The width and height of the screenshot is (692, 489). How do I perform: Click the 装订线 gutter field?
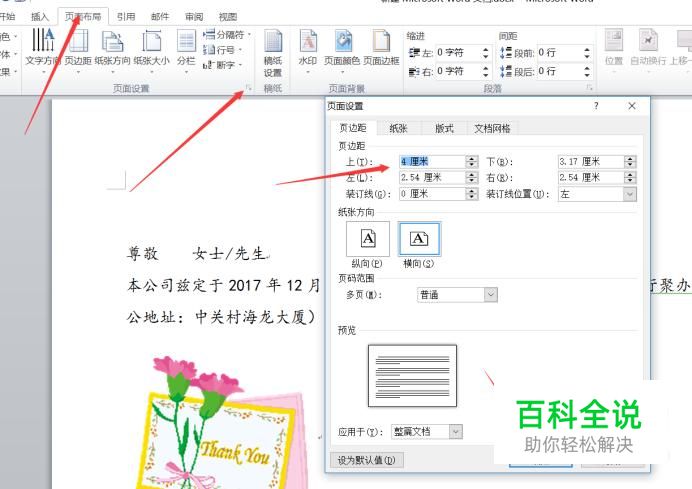point(432,194)
